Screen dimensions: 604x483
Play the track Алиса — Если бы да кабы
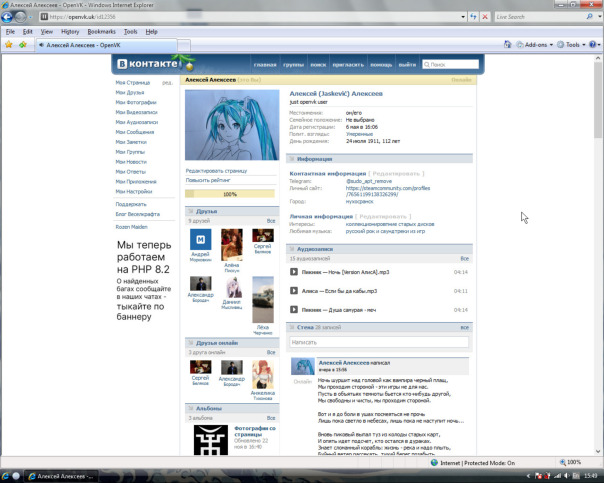(294, 290)
